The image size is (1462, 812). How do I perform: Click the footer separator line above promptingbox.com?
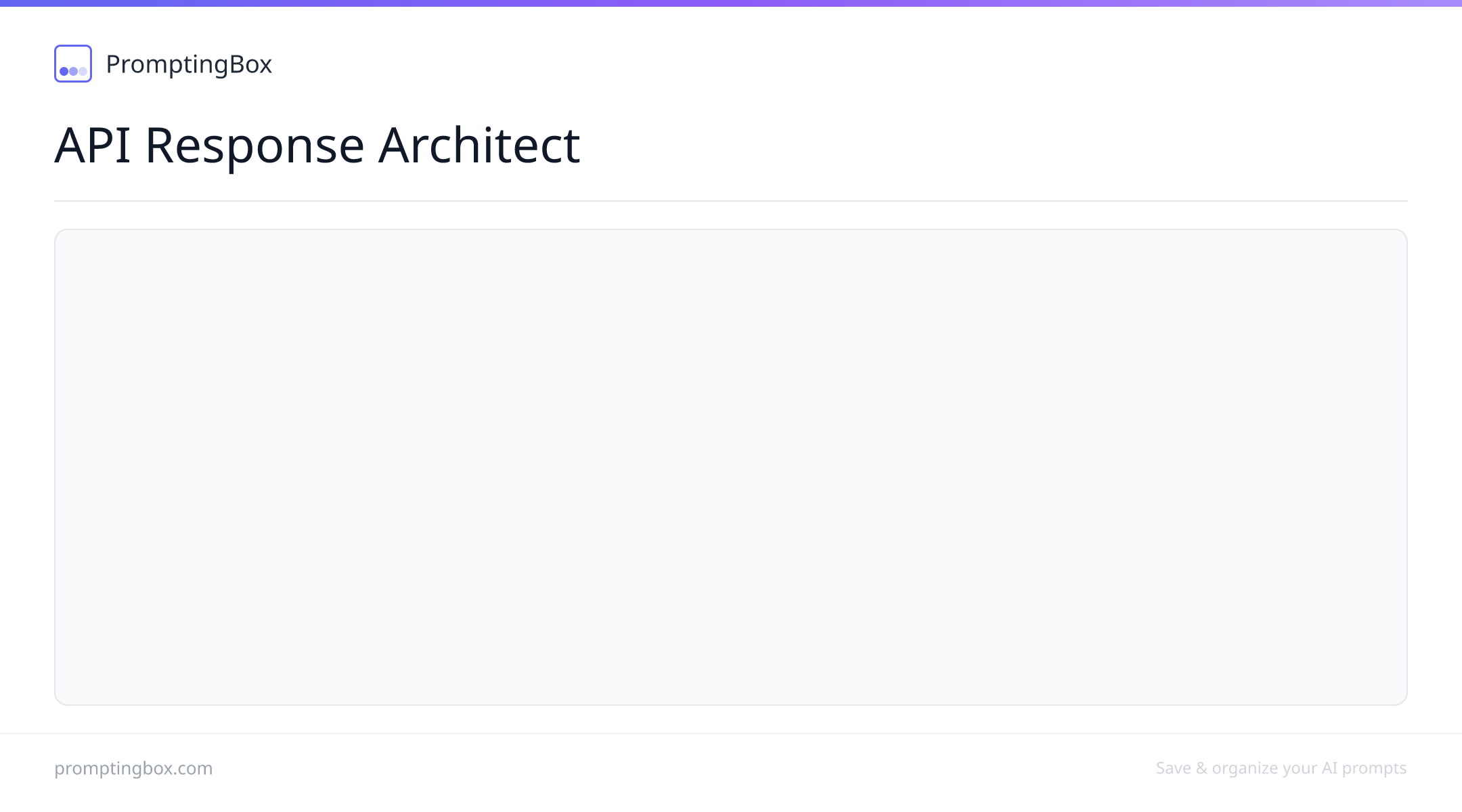[x=731, y=734]
